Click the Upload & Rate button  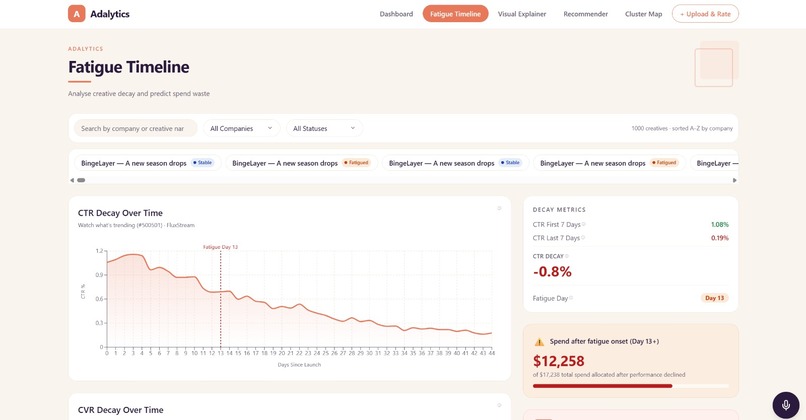coord(705,14)
